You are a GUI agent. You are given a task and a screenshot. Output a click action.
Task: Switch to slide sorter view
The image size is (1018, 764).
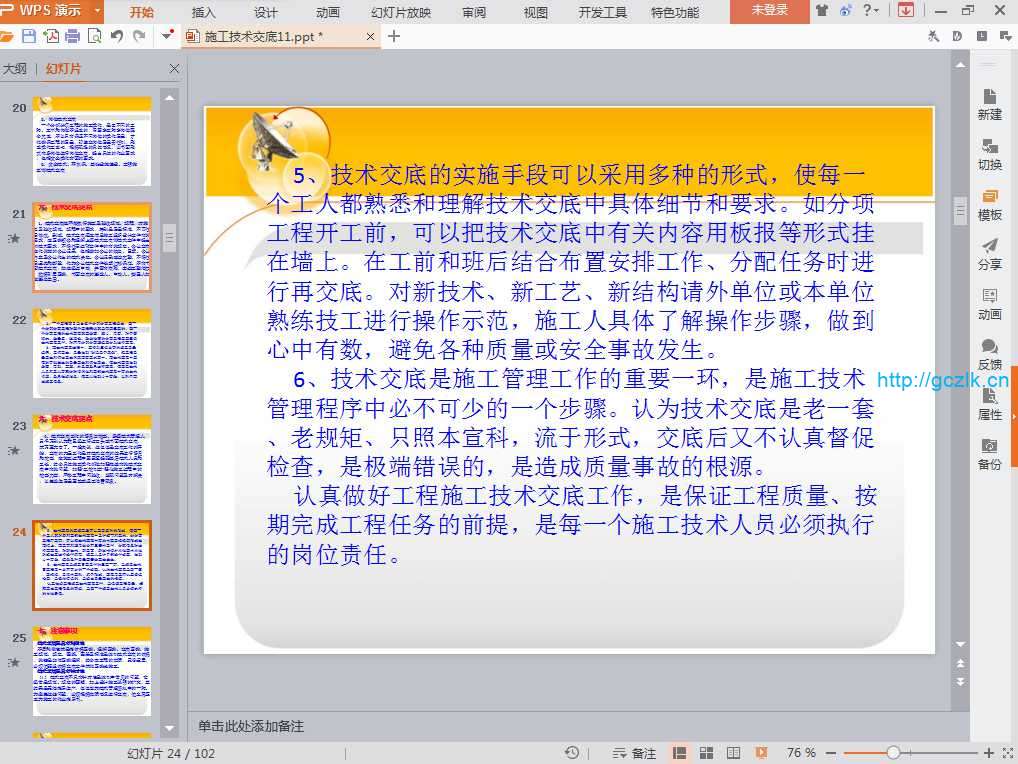[x=707, y=753]
